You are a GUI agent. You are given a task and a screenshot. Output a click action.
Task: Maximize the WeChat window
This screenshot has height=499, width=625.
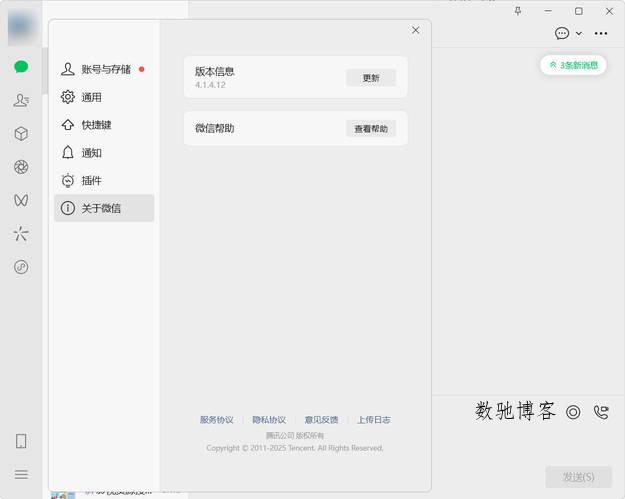point(579,11)
